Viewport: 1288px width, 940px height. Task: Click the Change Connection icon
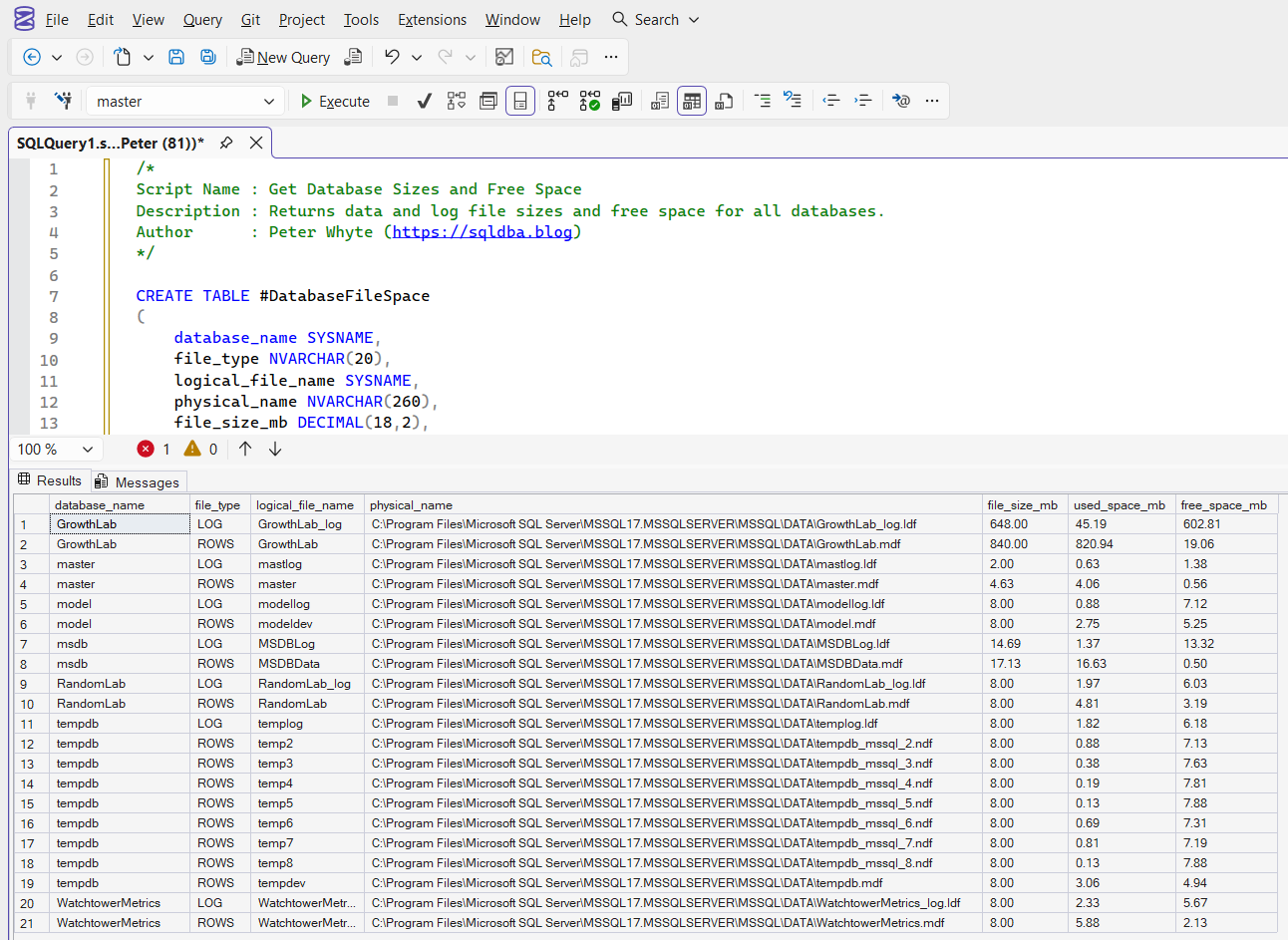pyautogui.click(x=63, y=101)
